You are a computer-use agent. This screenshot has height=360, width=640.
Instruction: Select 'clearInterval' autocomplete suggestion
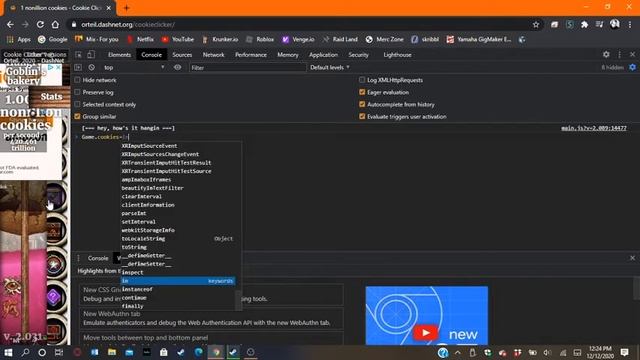(178, 196)
